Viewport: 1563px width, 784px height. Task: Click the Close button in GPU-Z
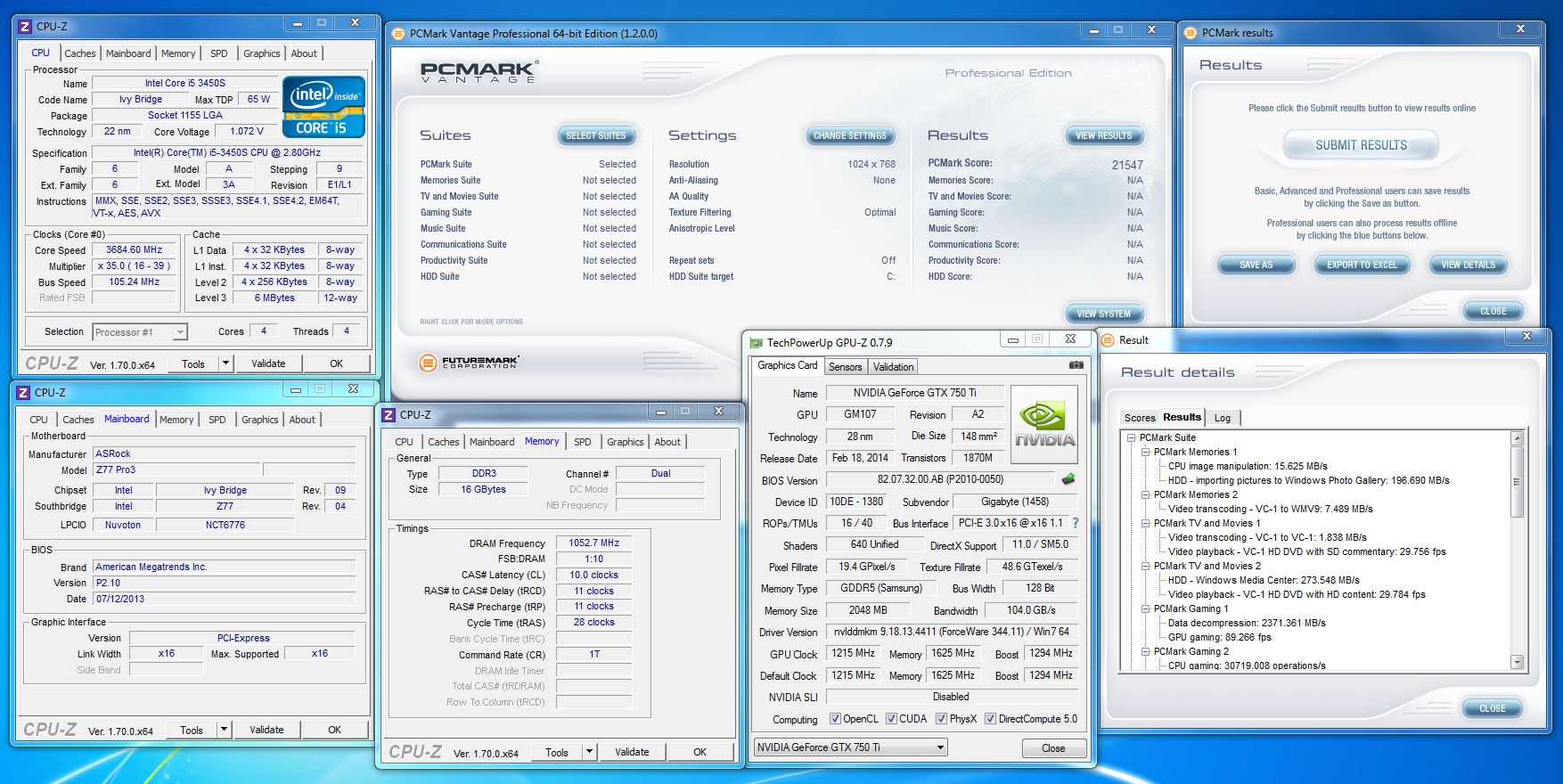[x=1053, y=748]
